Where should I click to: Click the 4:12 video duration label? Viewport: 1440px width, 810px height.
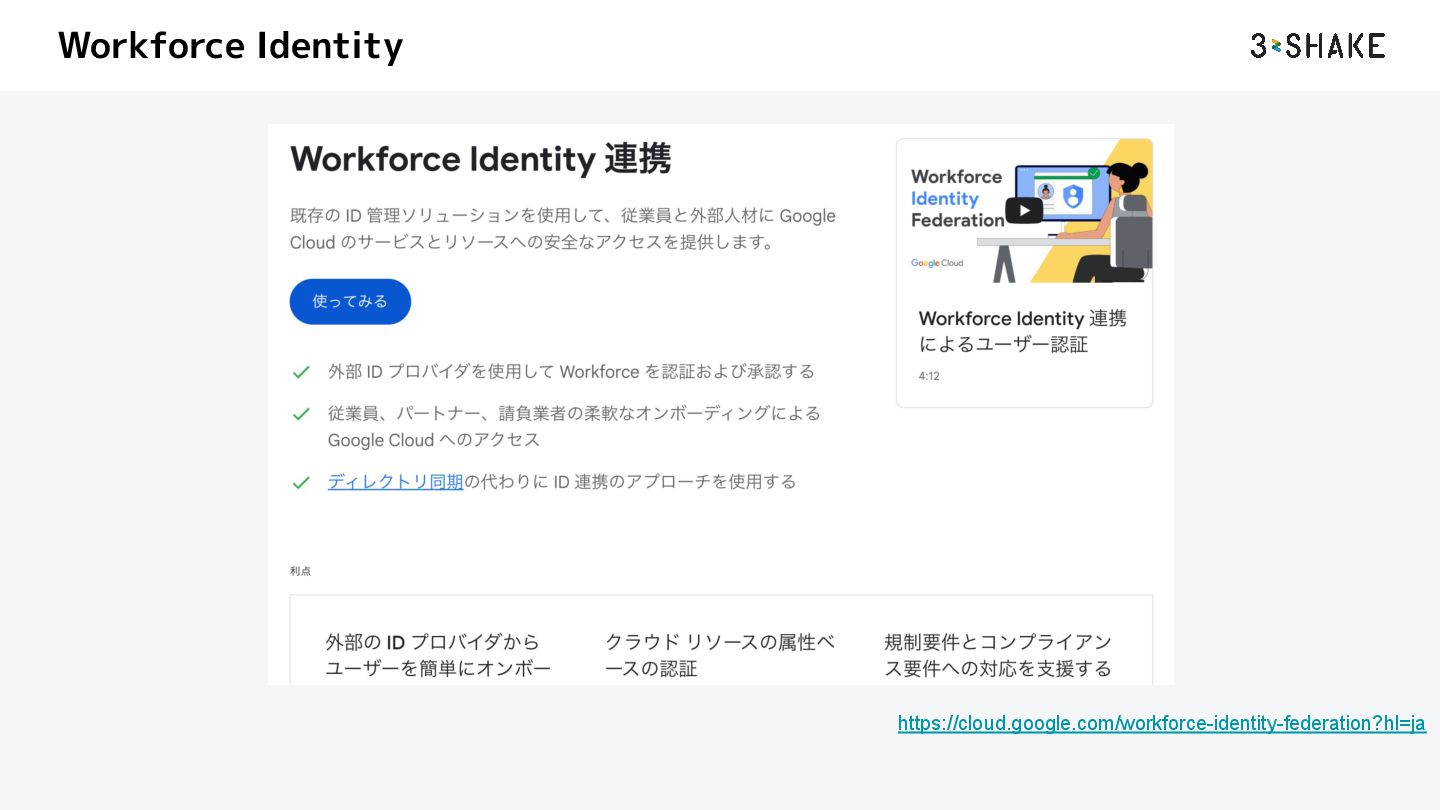tap(929, 376)
